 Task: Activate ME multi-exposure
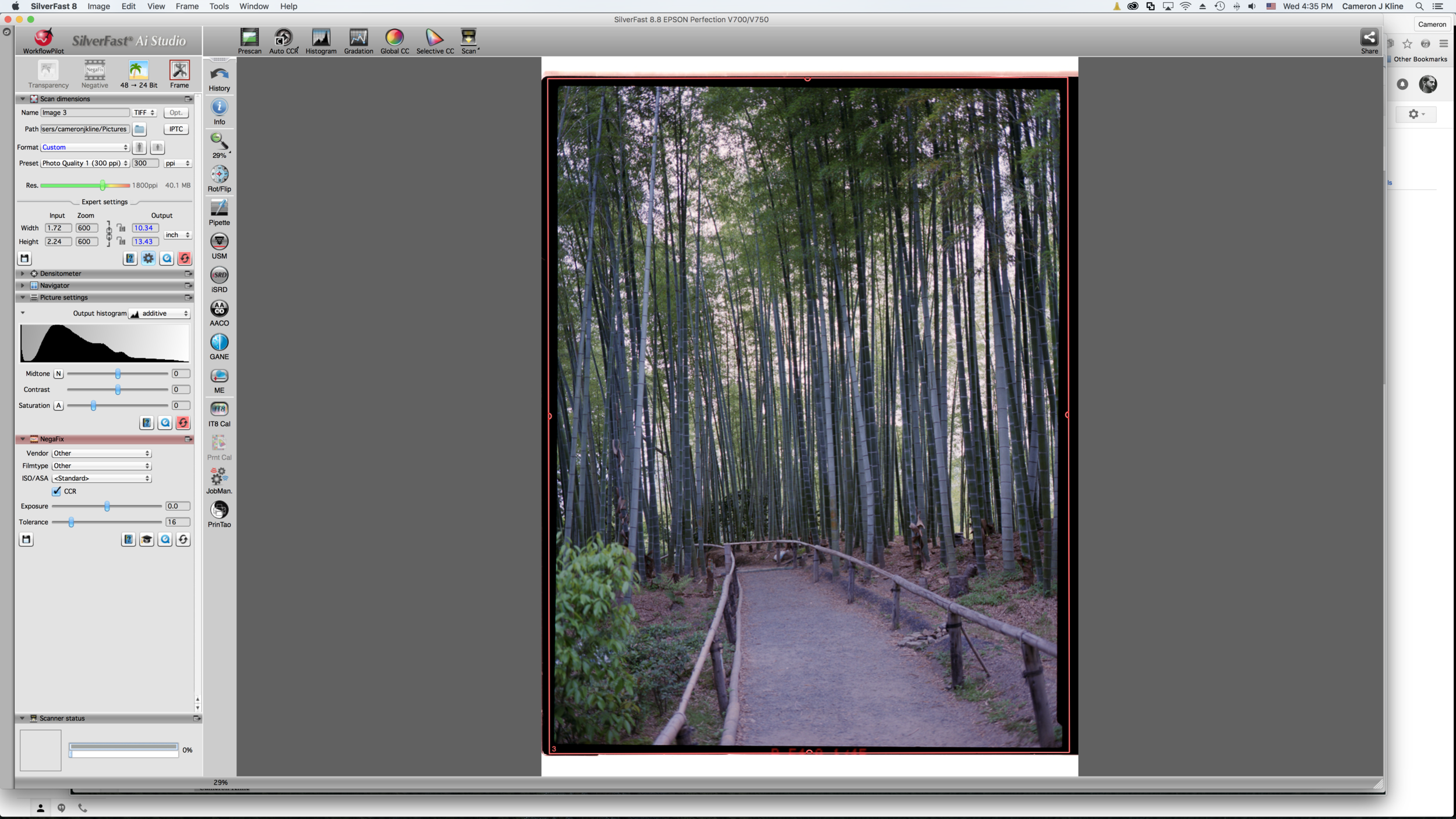[x=220, y=381]
